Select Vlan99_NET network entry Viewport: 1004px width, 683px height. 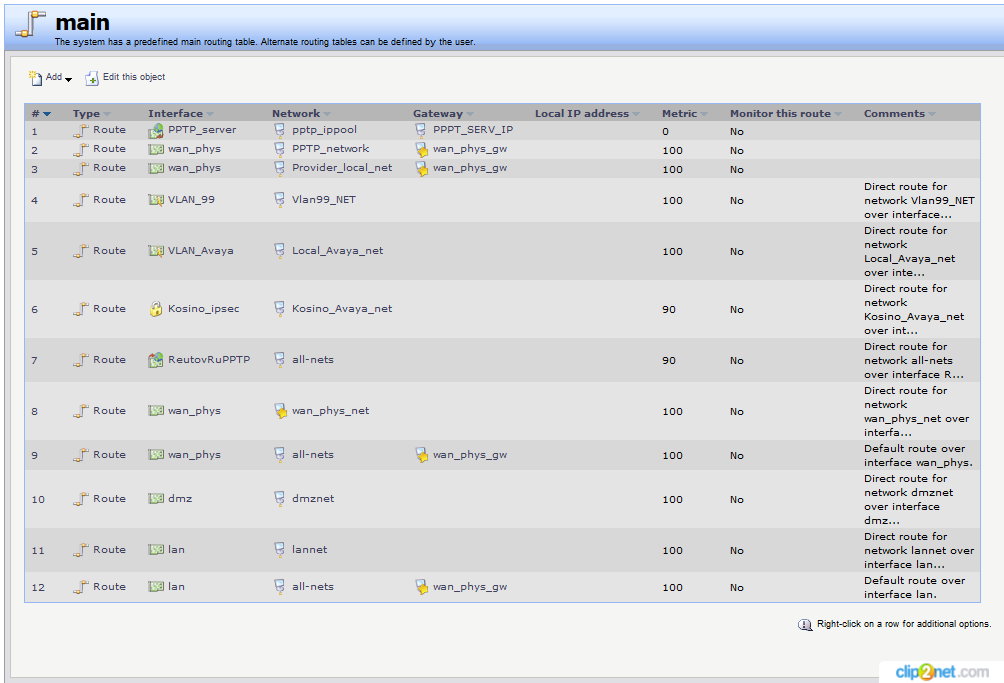(x=323, y=199)
